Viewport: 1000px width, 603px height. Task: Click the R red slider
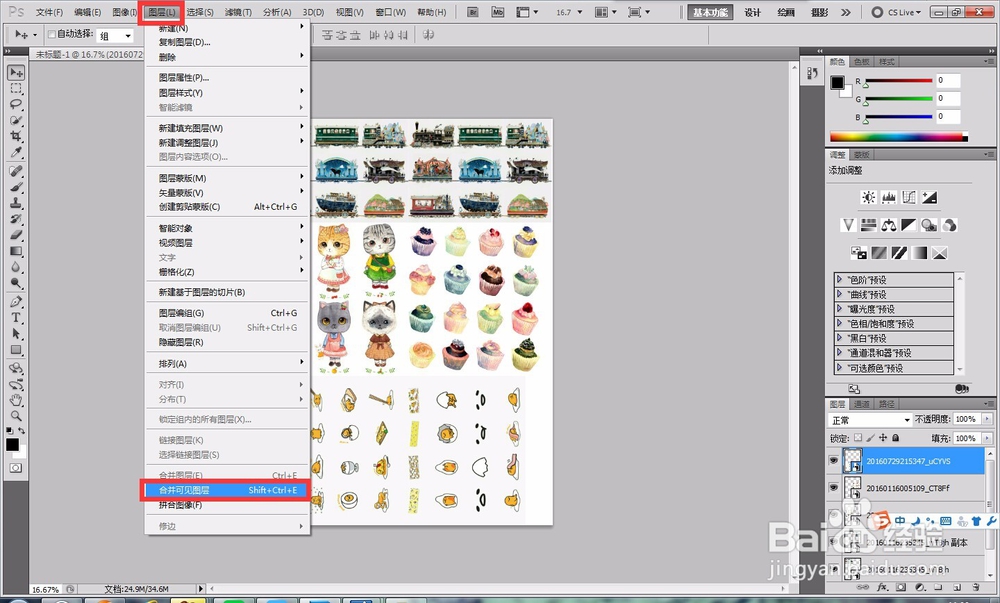[x=899, y=81]
